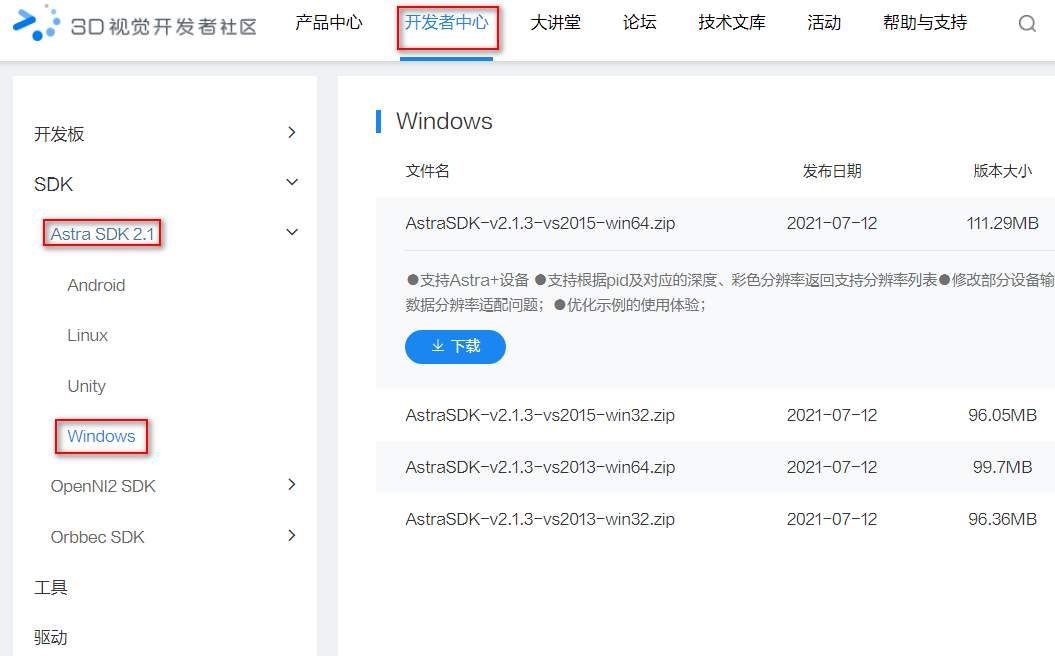
Task: Select AstraSDK-v2.1.3-vs2015-win64.zip row
Action: point(715,223)
